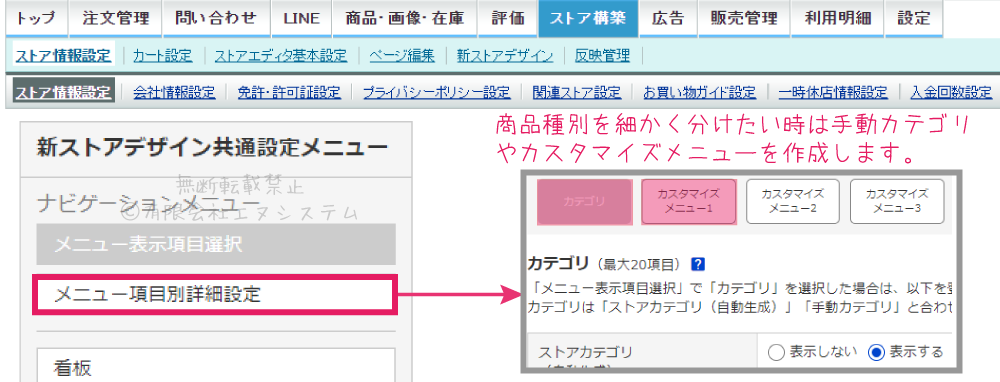Open the 一時休店情報設定 link

[x=833, y=92]
